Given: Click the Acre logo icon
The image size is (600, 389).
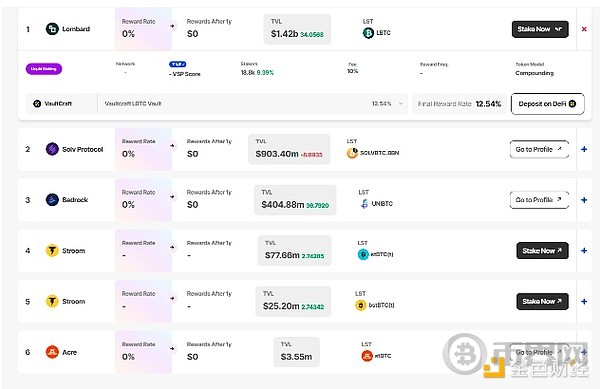Looking at the screenshot, I should (52, 352).
